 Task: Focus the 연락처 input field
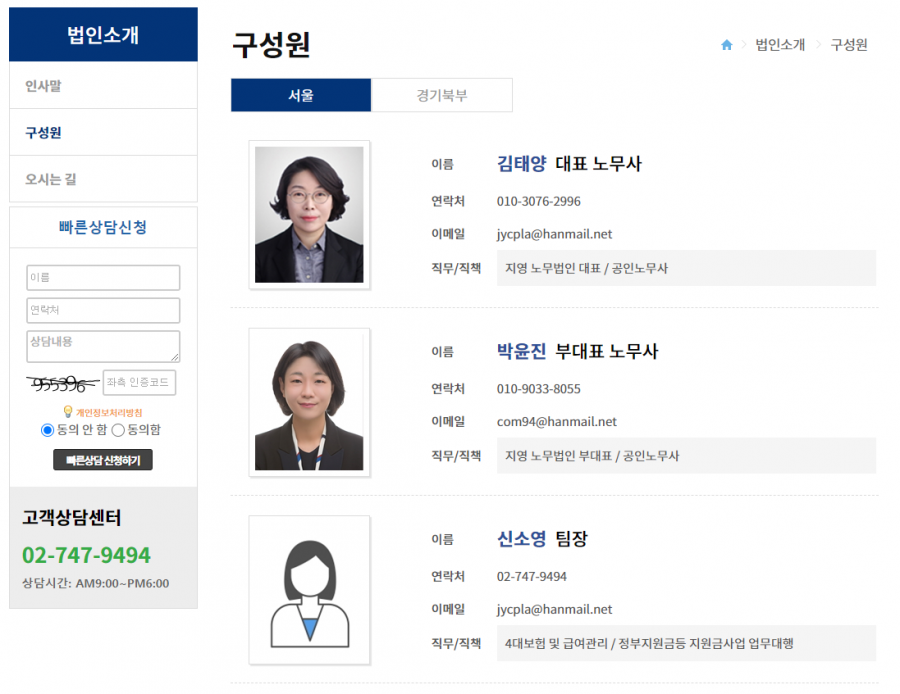point(103,310)
